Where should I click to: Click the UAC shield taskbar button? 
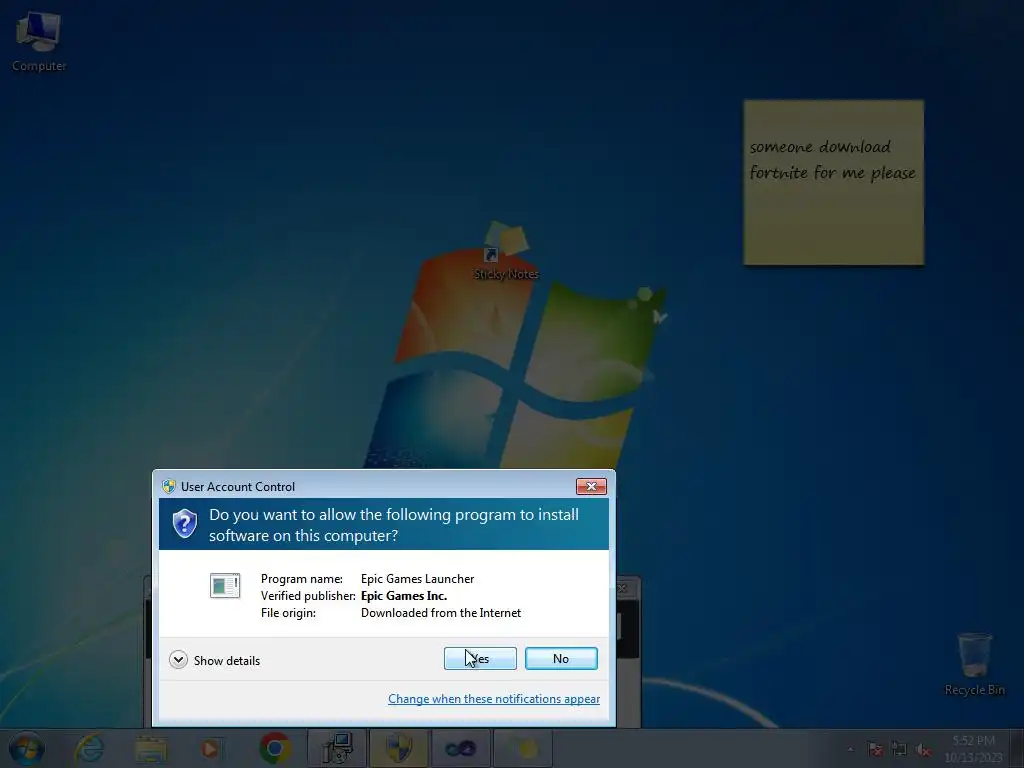(x=399, y=748)
